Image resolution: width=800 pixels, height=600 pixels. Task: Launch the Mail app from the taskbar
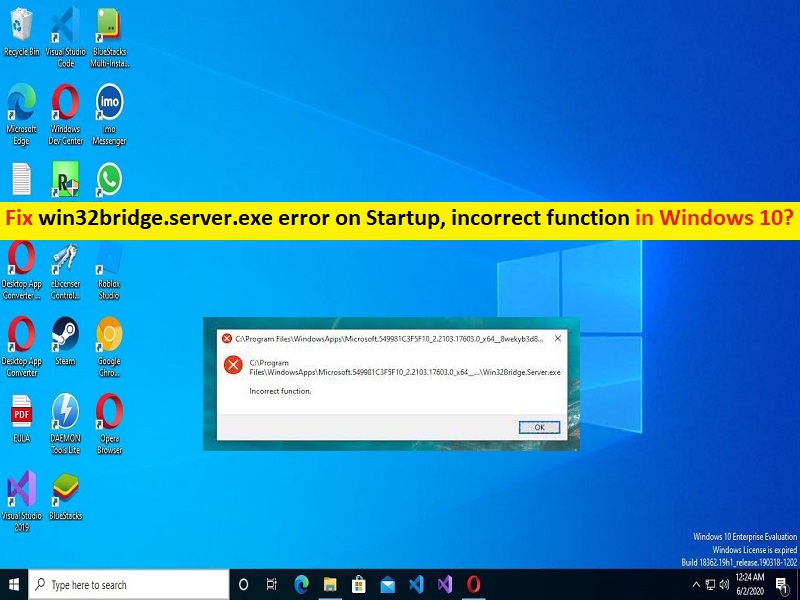[385, 584]
